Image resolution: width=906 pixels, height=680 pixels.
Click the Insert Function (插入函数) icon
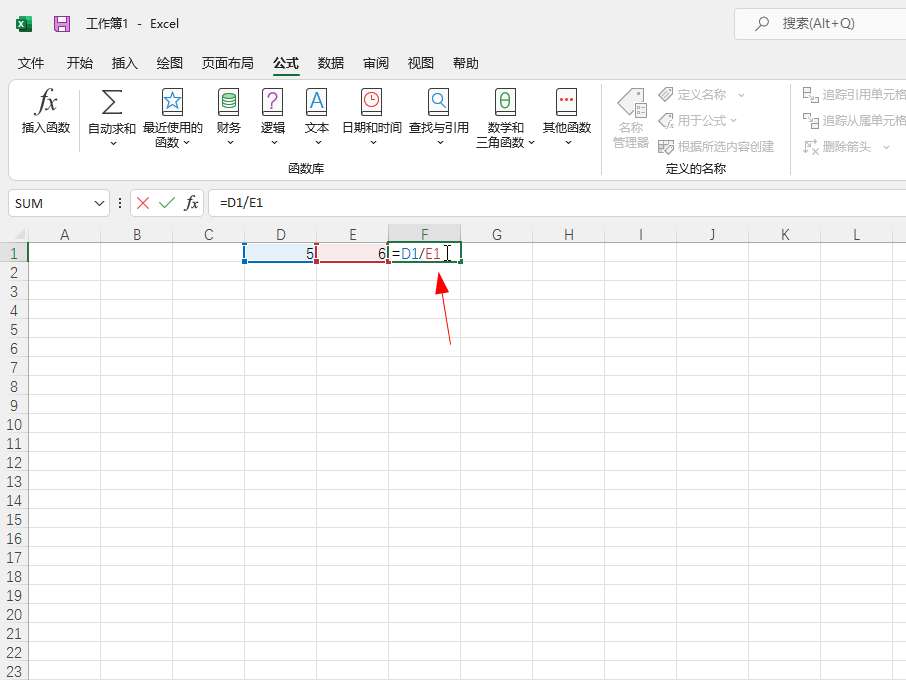(46, 102)
